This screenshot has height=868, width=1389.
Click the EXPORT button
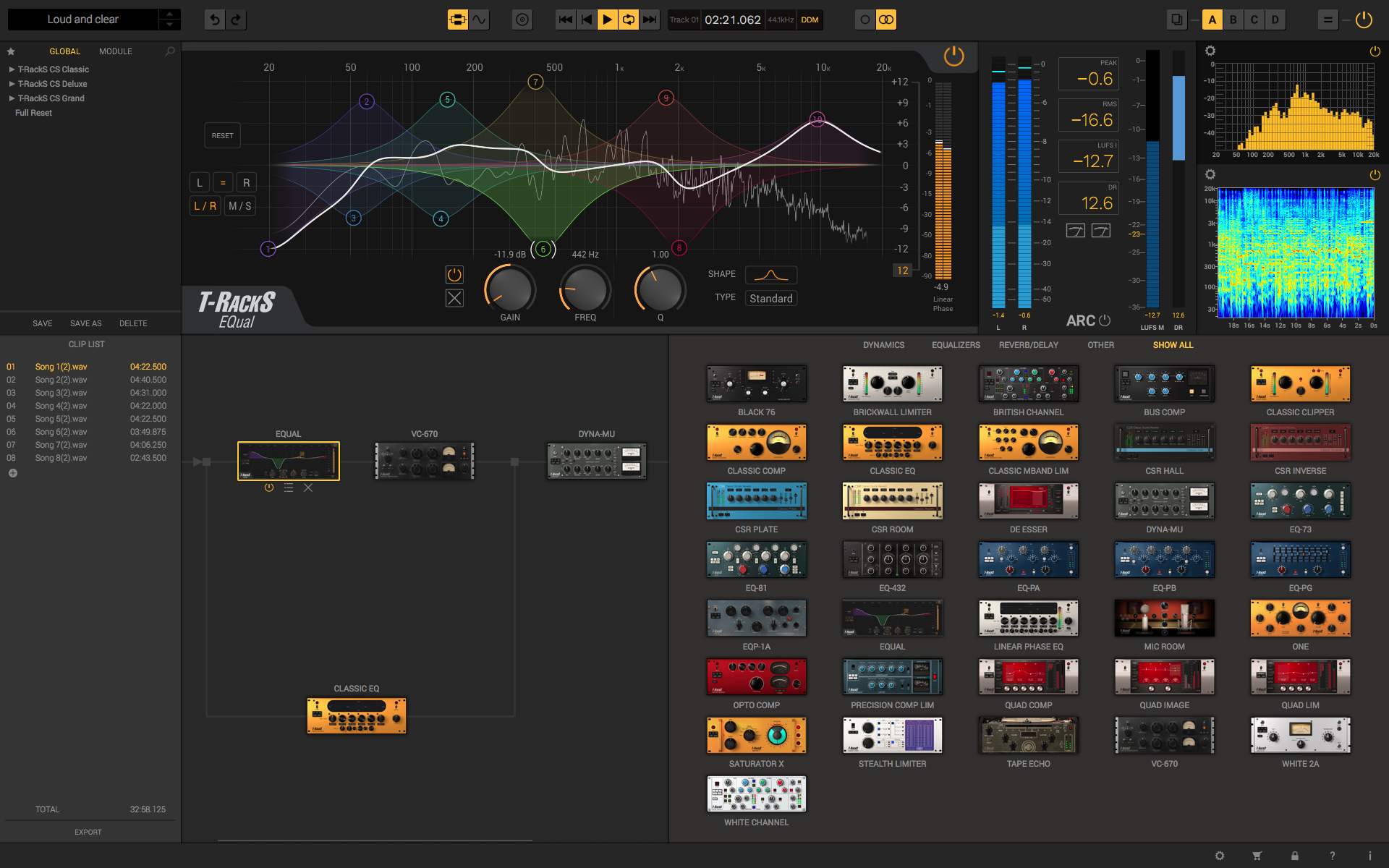click(88, 832)
